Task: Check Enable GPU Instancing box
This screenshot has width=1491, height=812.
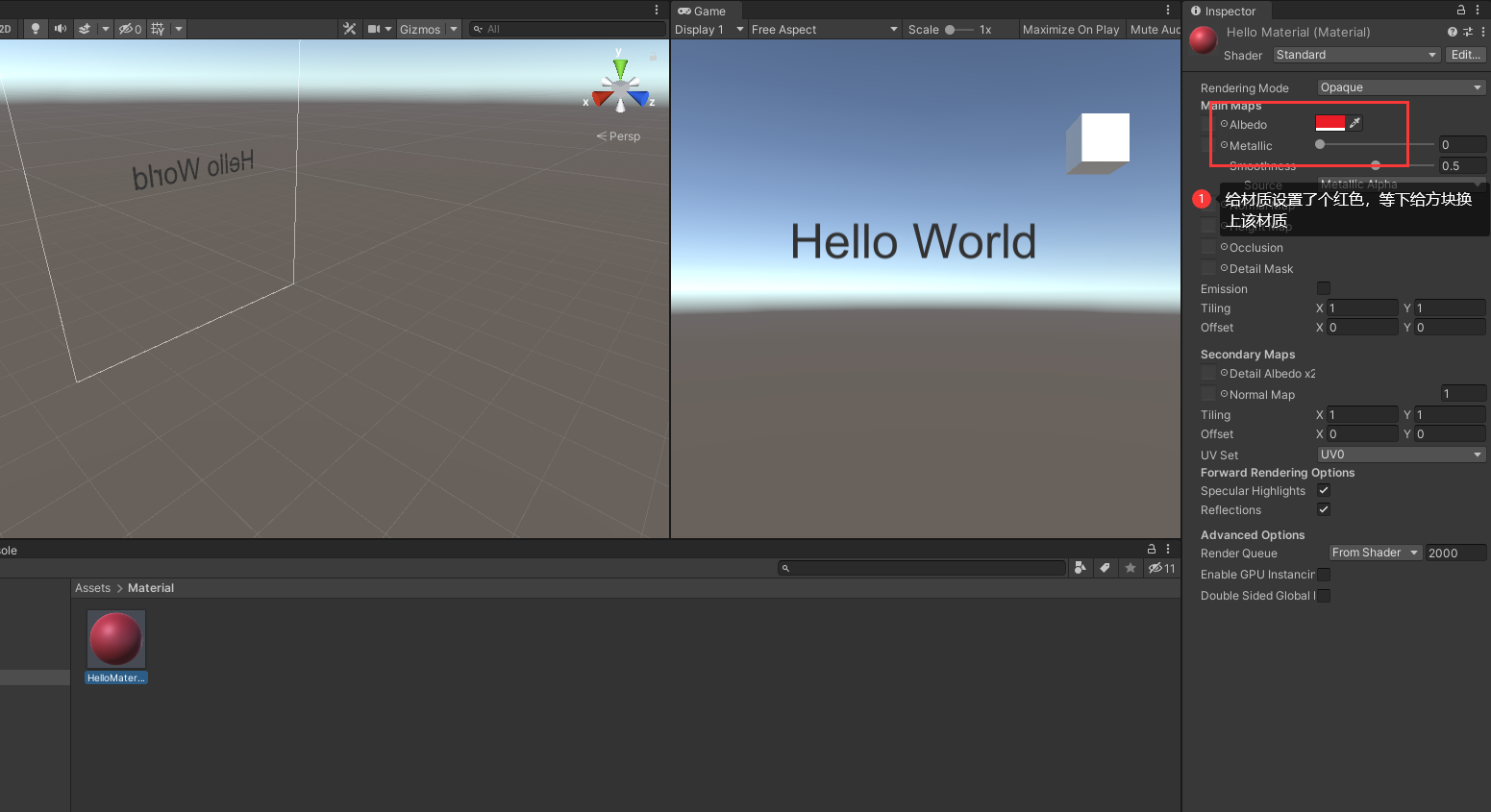Action: pyautogui.click(x=1324, y=575)
